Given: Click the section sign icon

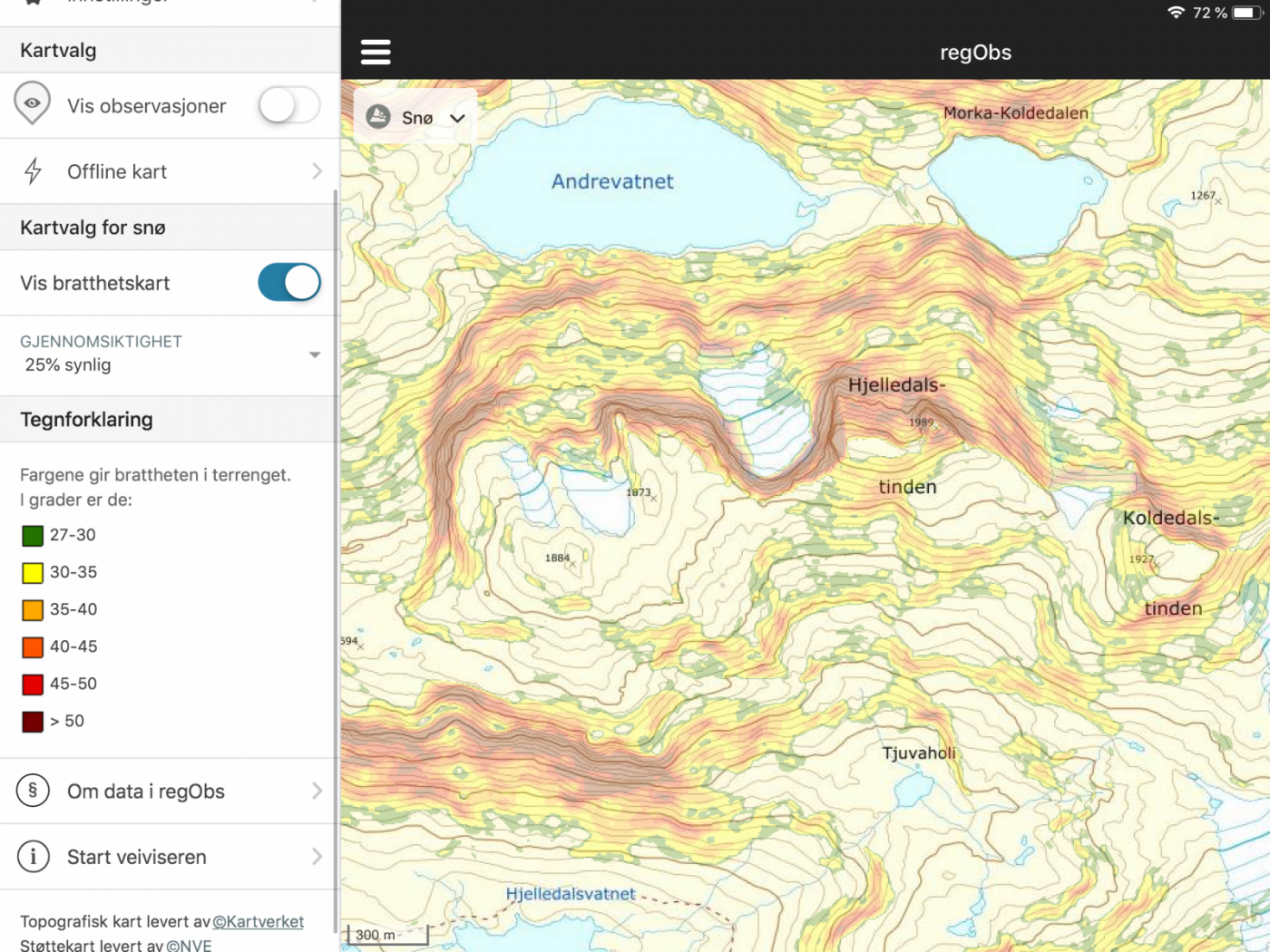Looking at the screenshot, I should (33, 791).
